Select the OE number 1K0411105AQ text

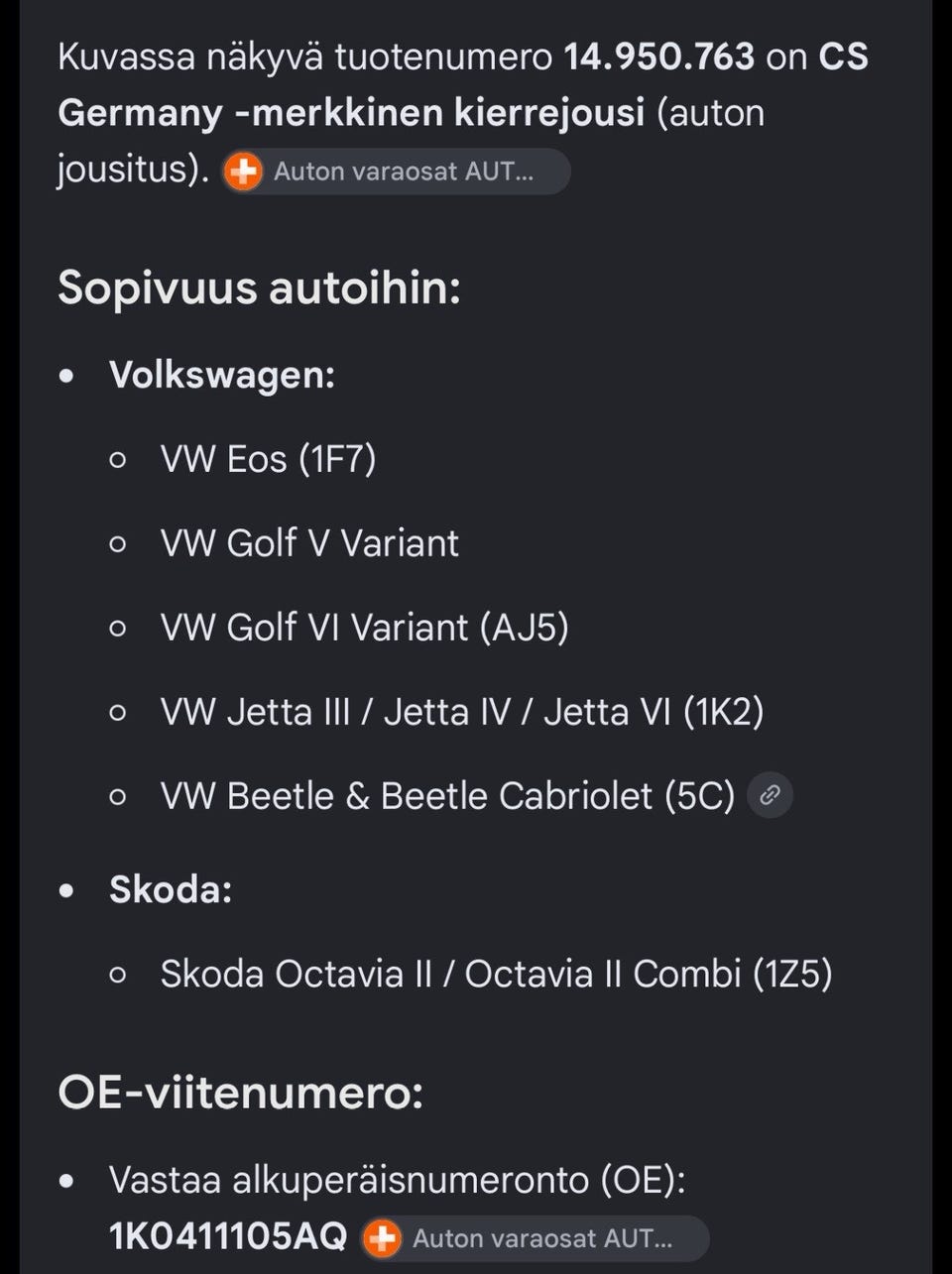pyautogui.click(x=228, y=1237)
